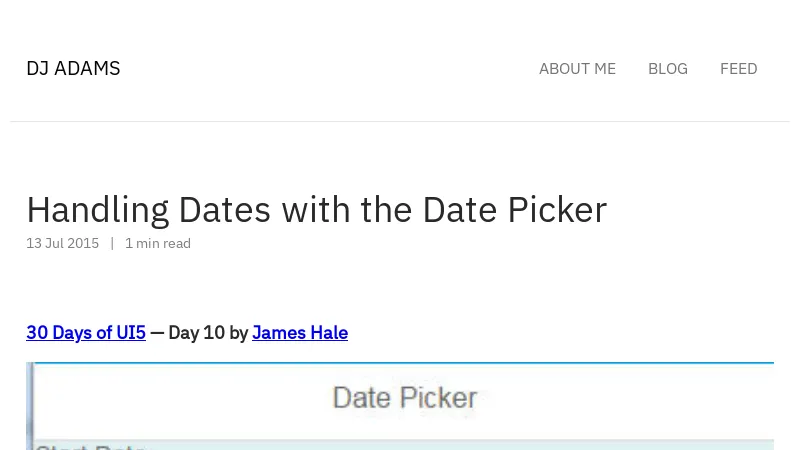Click the 'Jul' month in the post date

tap(55, 243)
